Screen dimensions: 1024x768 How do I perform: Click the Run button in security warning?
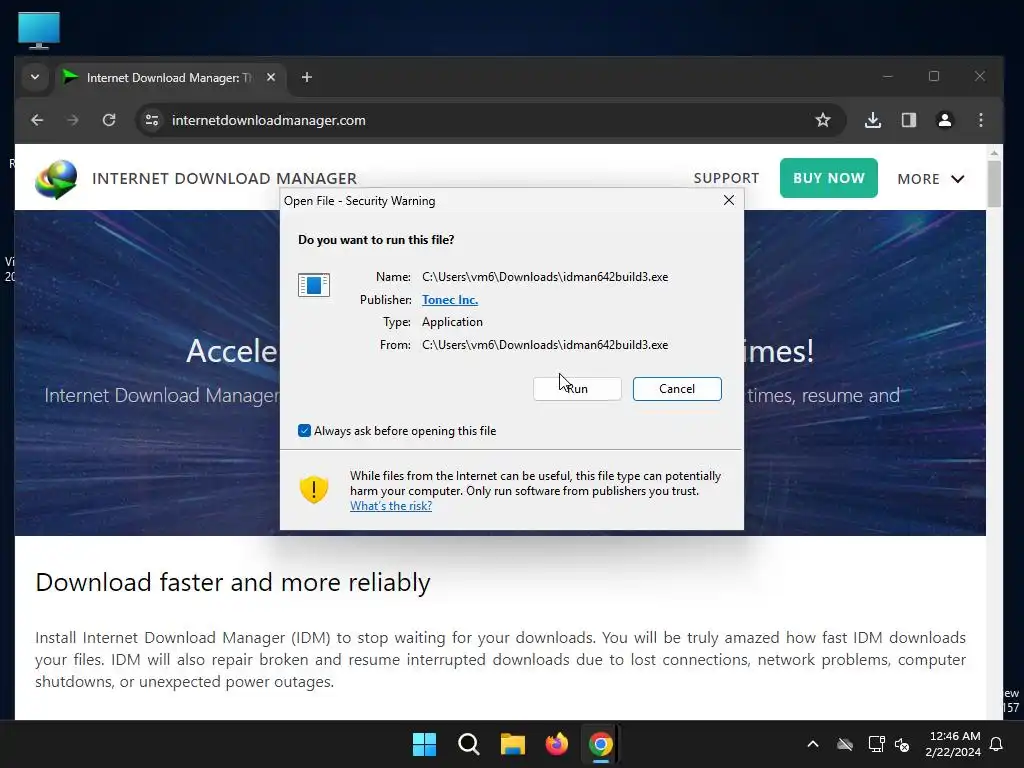(577, 389)
